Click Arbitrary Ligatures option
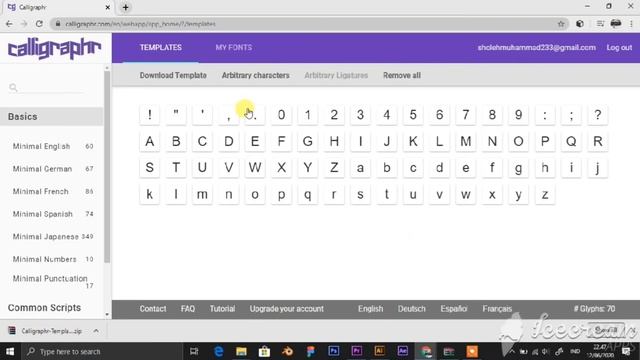This screenshot has width=640, height=360. [x=336, y=75]
